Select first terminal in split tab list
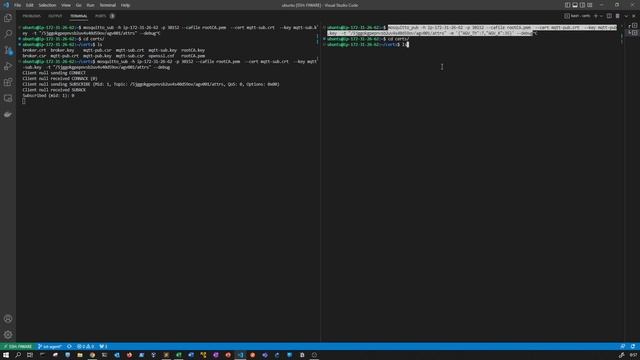 632,26
